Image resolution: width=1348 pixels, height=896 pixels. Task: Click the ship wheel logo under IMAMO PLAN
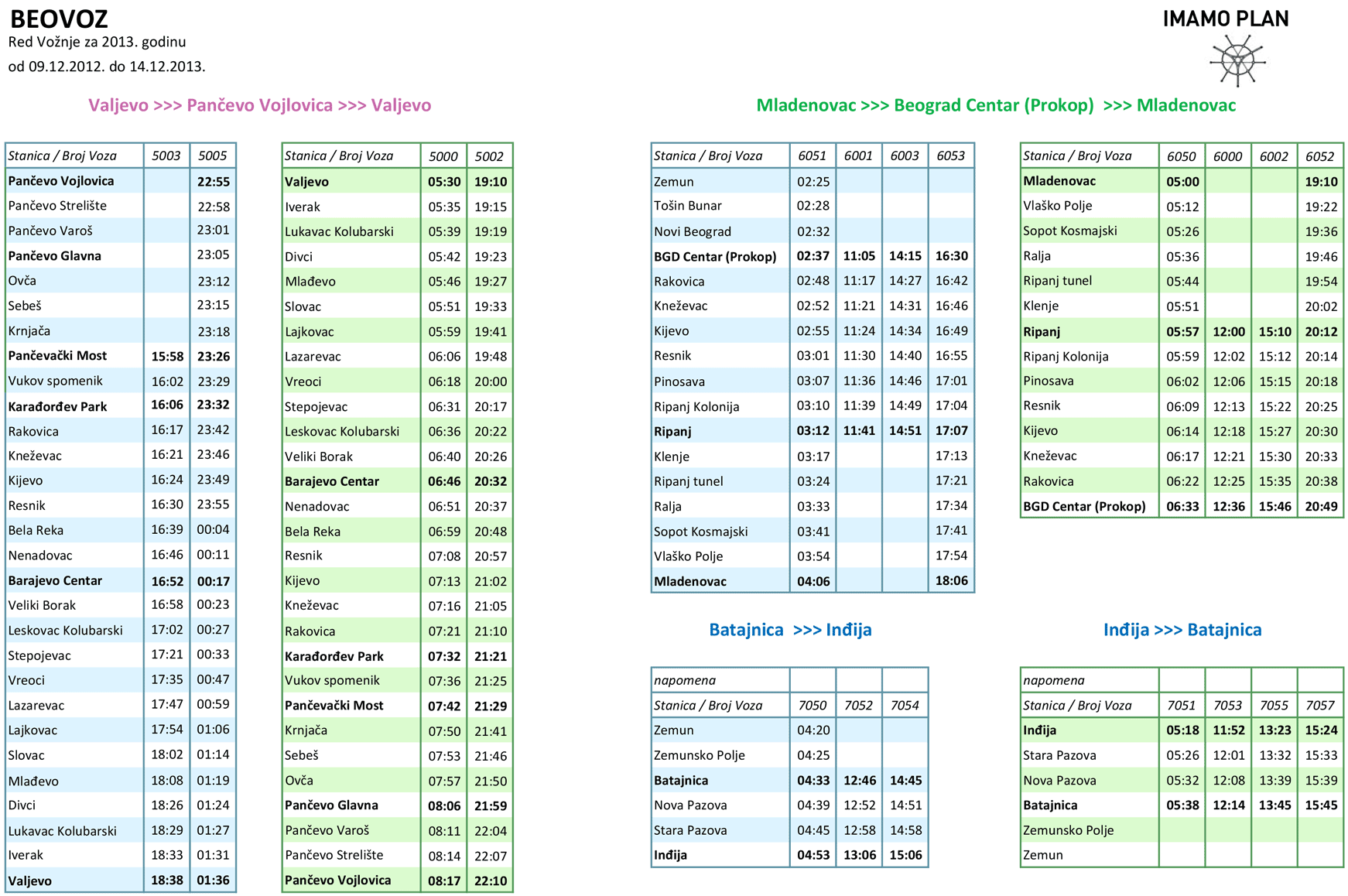(1237, 60)
